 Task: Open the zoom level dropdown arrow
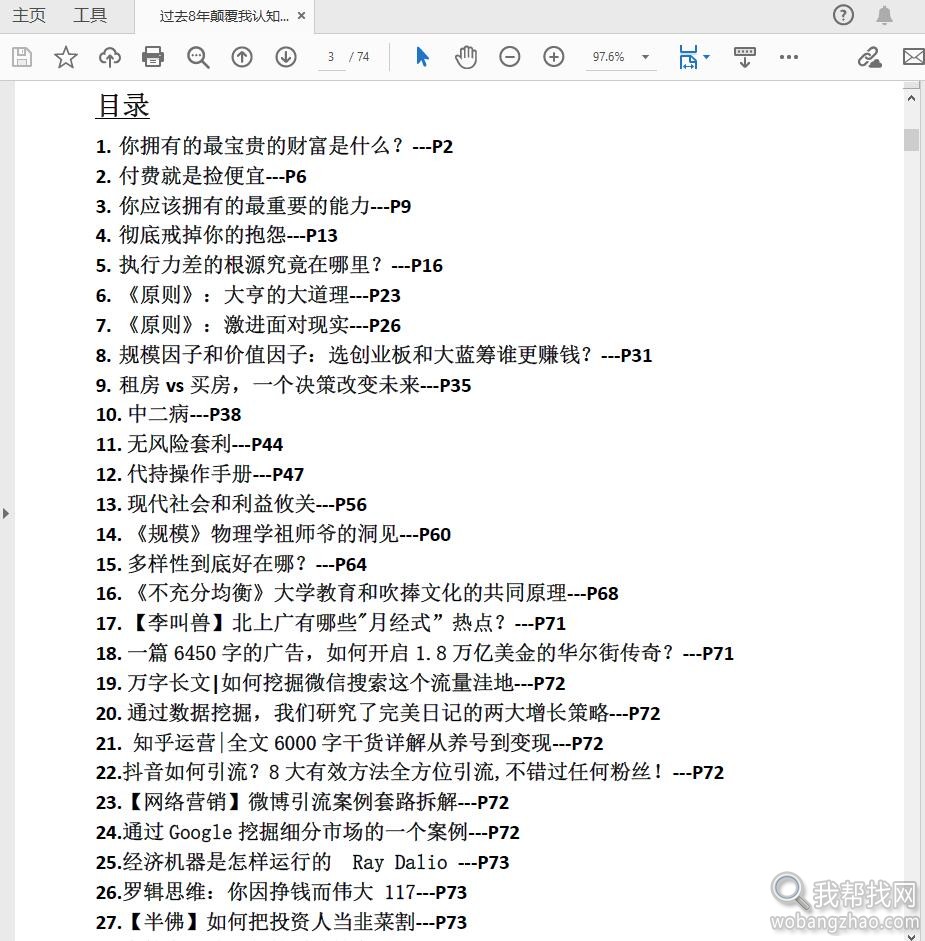point(645,57)
